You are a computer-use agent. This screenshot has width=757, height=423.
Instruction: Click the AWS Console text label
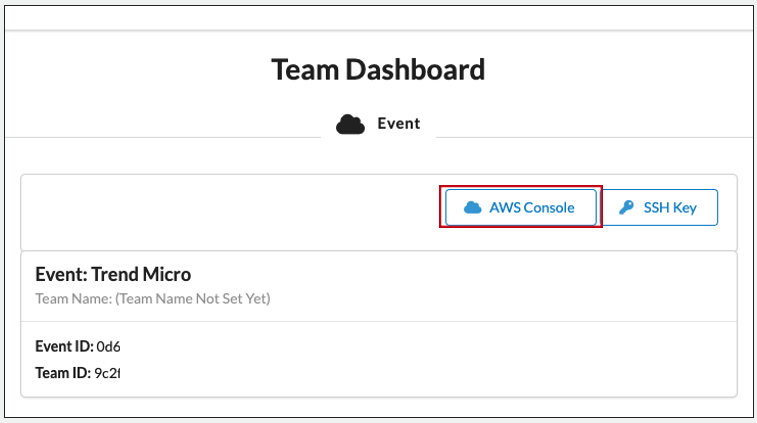[x=532, y=208]
